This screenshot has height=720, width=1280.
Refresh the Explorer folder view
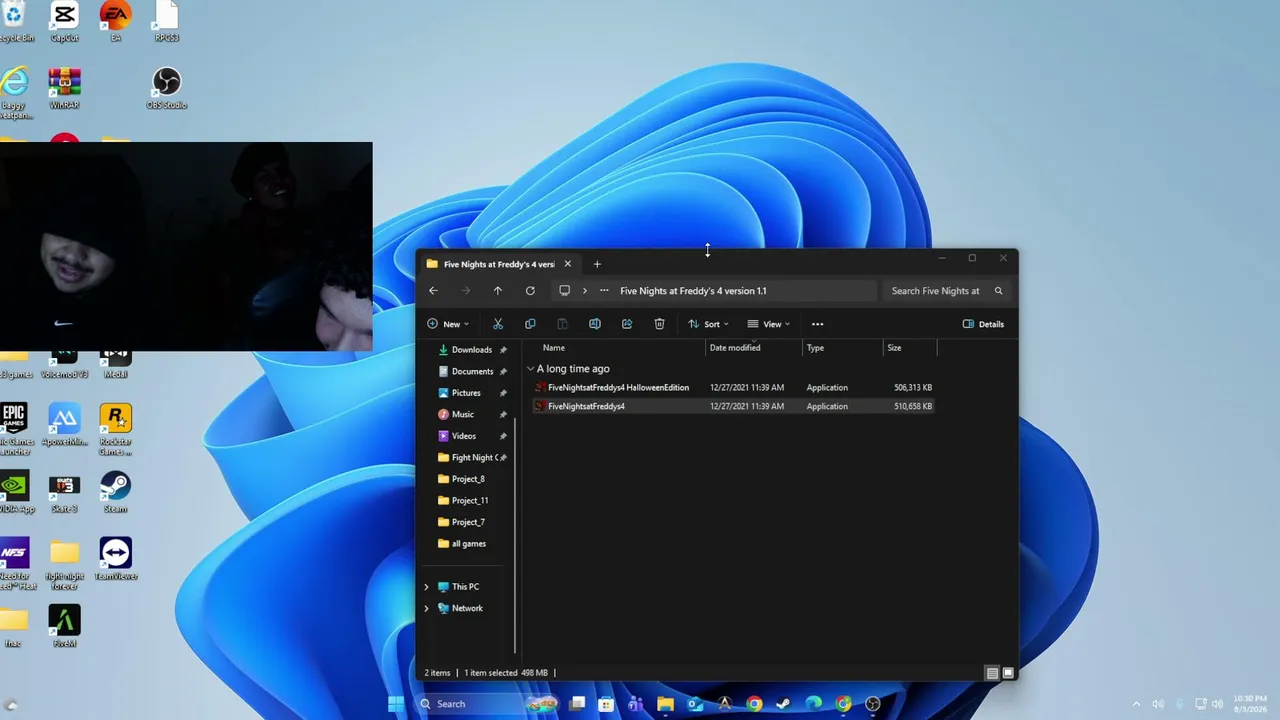(x=530, y=291)
